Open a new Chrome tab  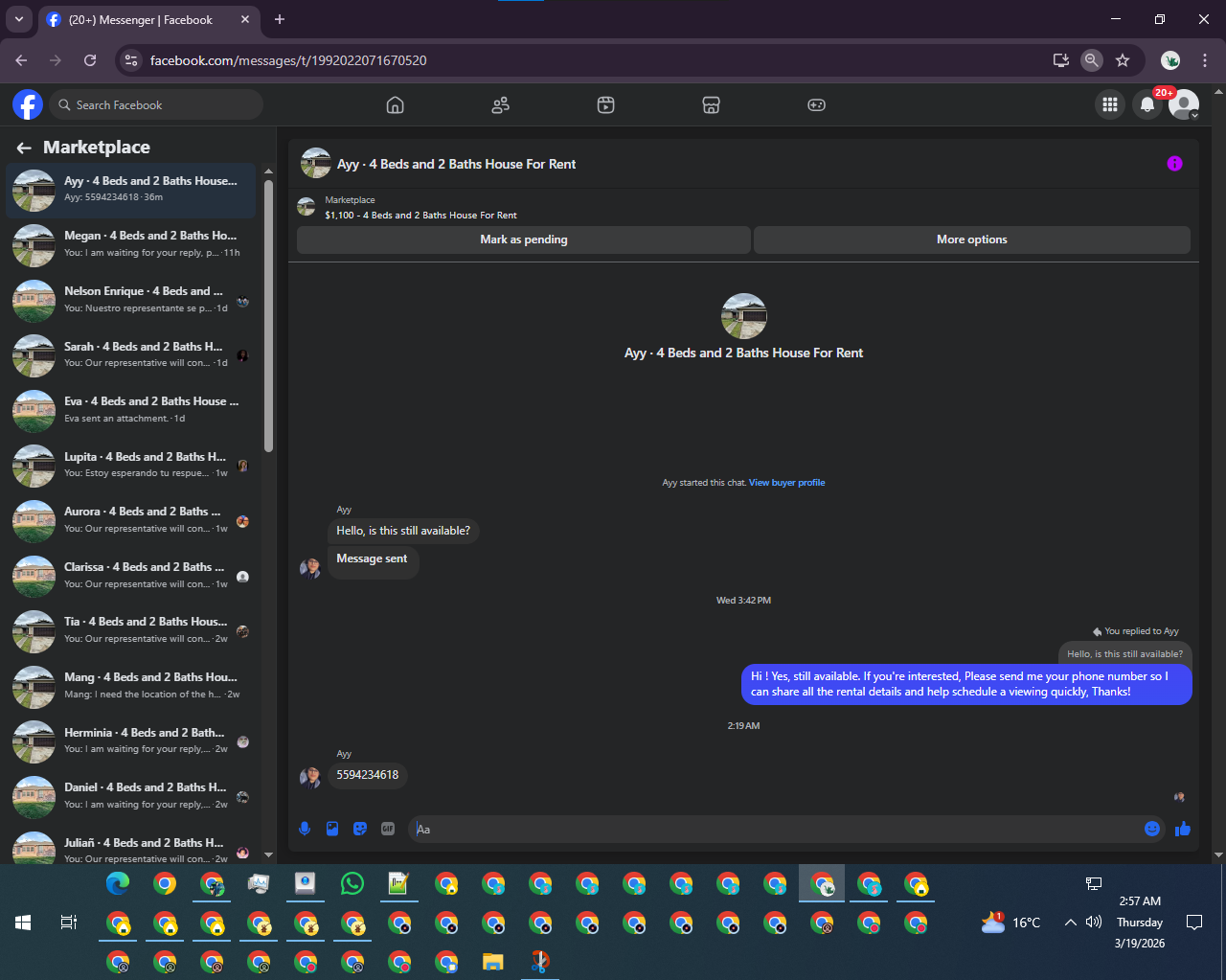(x=280, y=19)
